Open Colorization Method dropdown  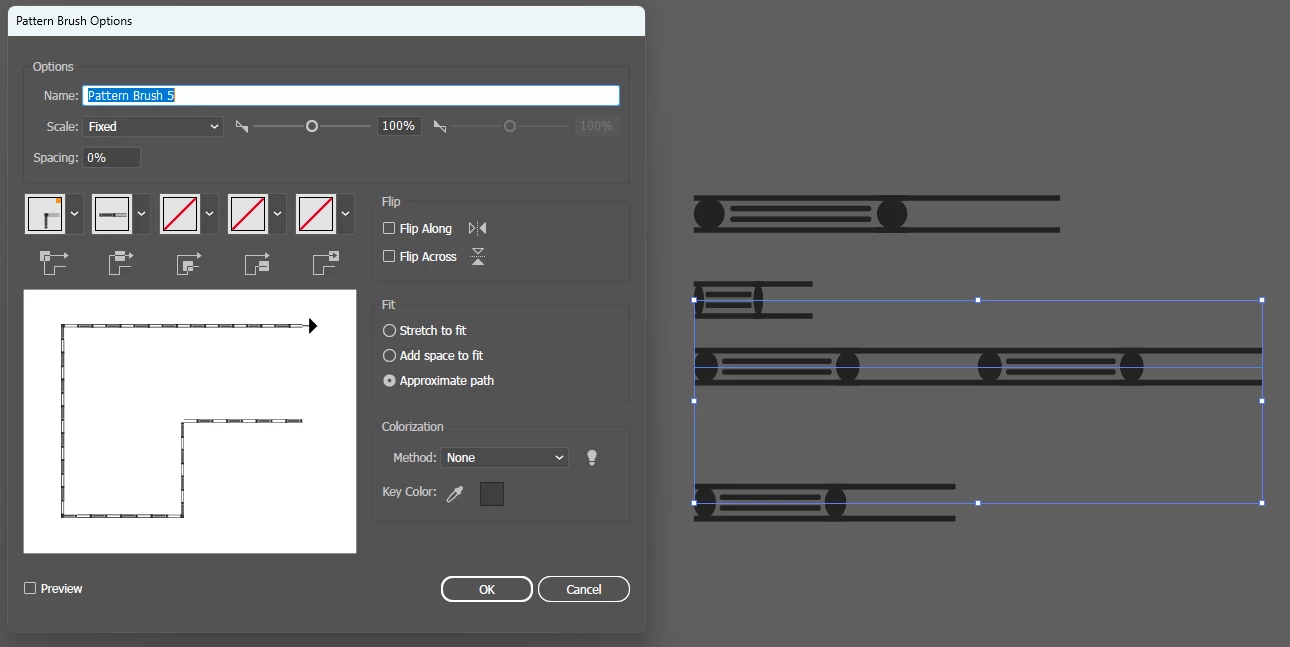tap(504, 458)
